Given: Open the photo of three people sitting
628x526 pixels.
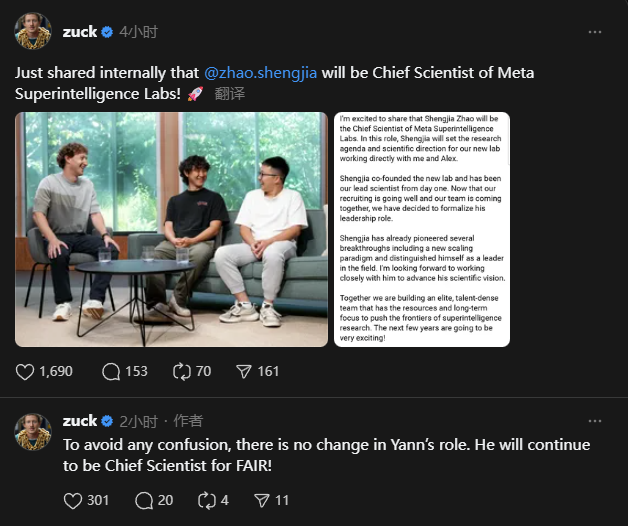Looking at the screenshot, I should [x=171, y=229].
